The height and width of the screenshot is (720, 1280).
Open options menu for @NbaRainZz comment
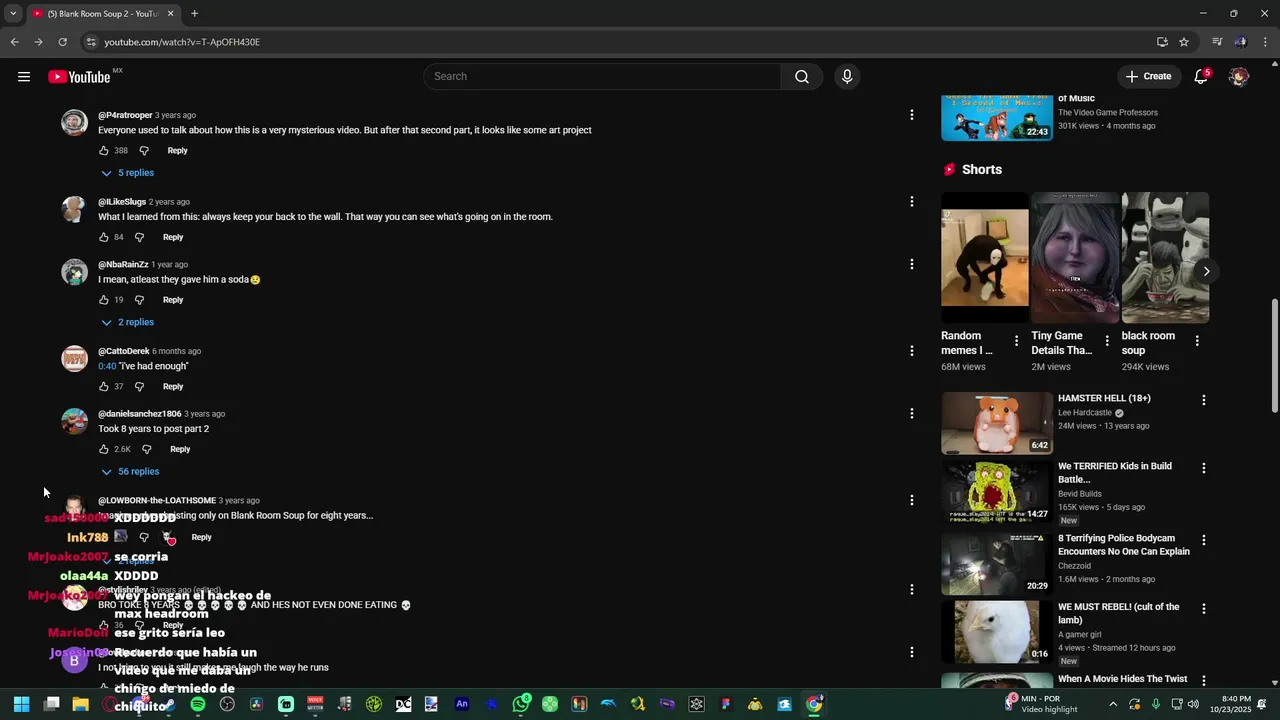[x=911, y=264]
